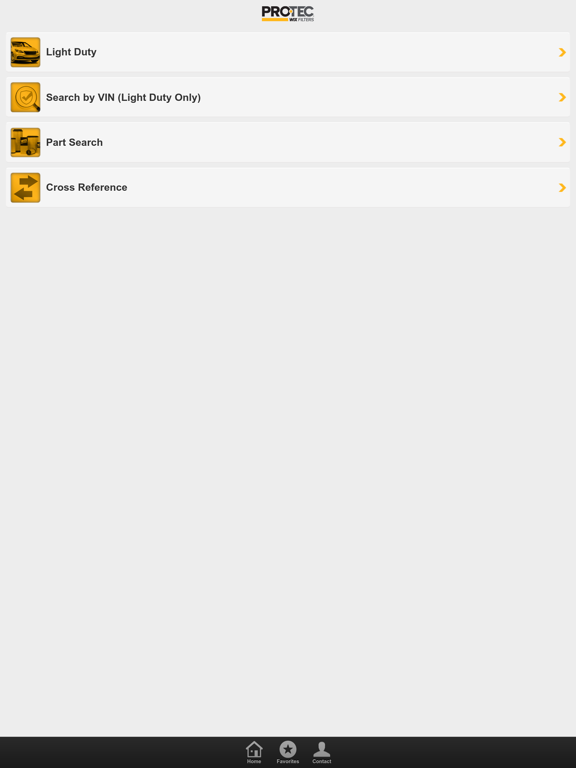Expand Light Duty with its orange chevron

(x=562, y=52)
